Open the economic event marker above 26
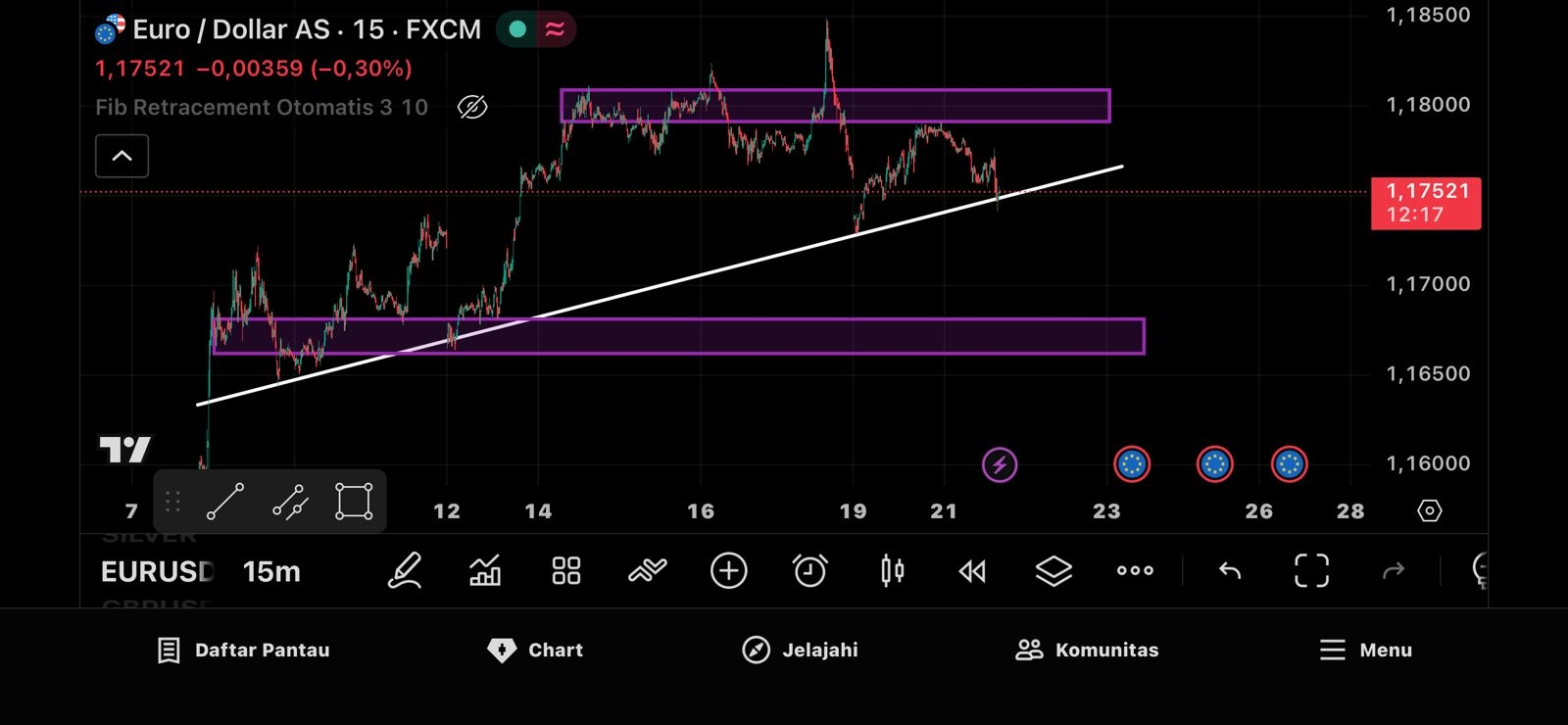 pyautogui.click(x=1289, y=464)
